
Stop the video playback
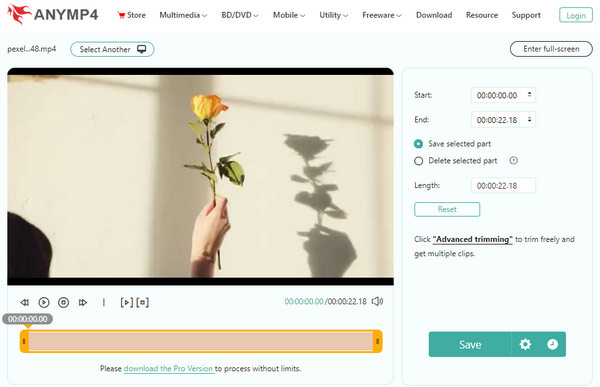click(x=64, y=302)
